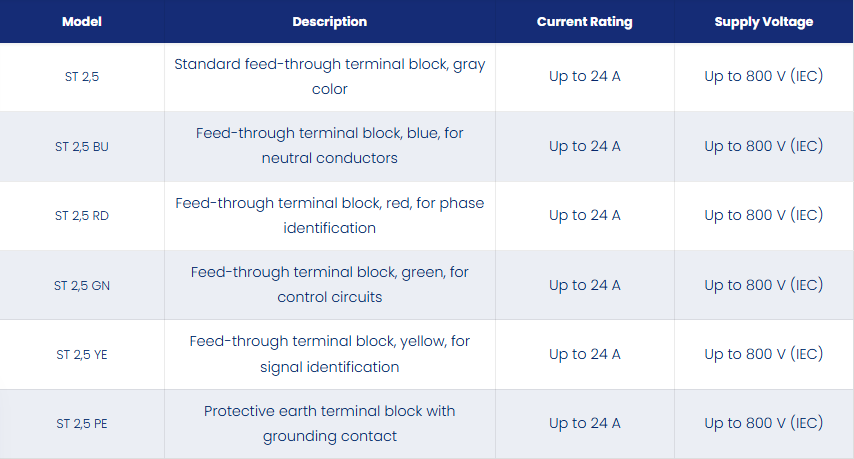Click the current rating for ST 2,5 YE
854x459 pixels.
pos(584,354)
